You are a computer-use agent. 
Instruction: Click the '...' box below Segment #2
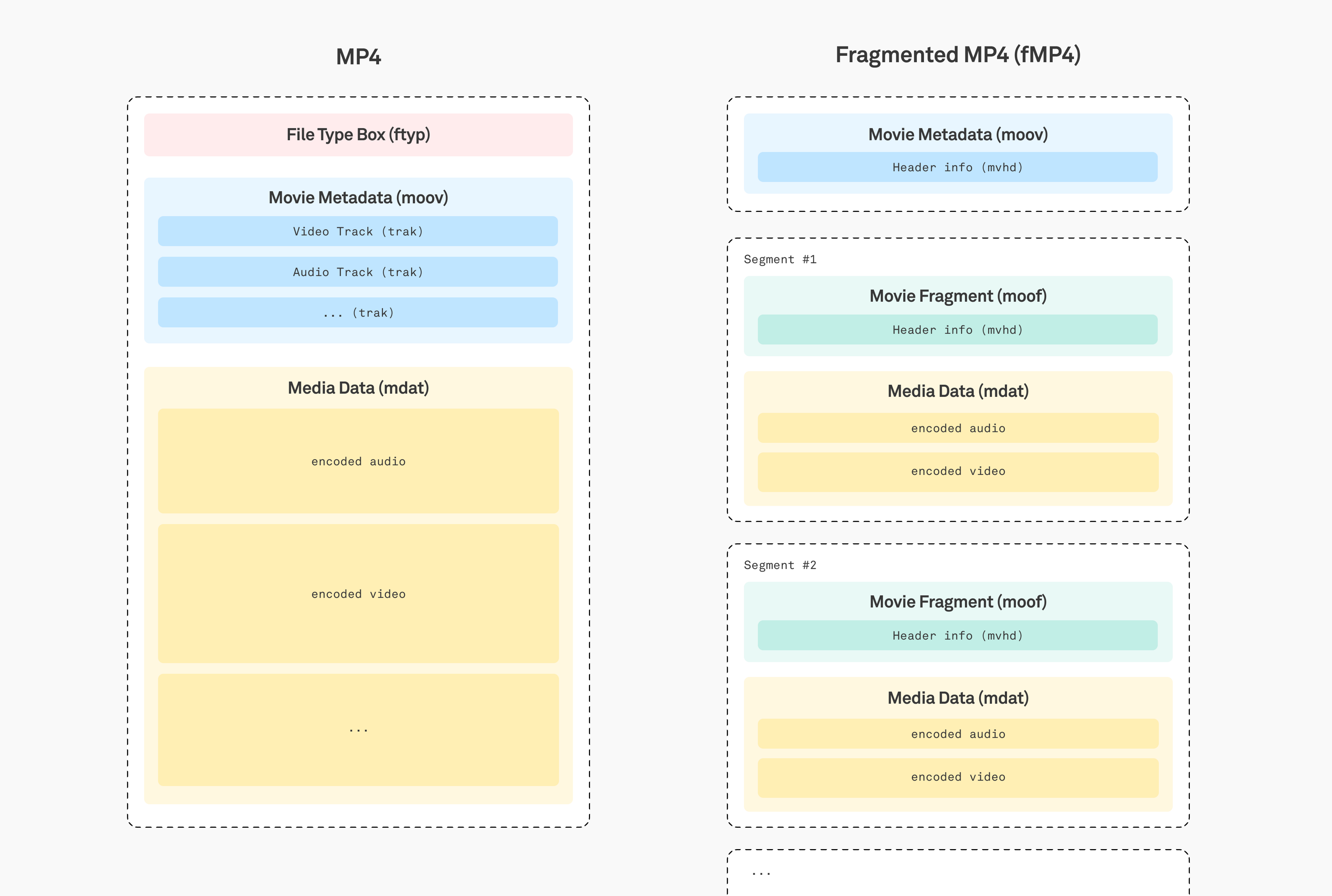(x=958, y=873)
